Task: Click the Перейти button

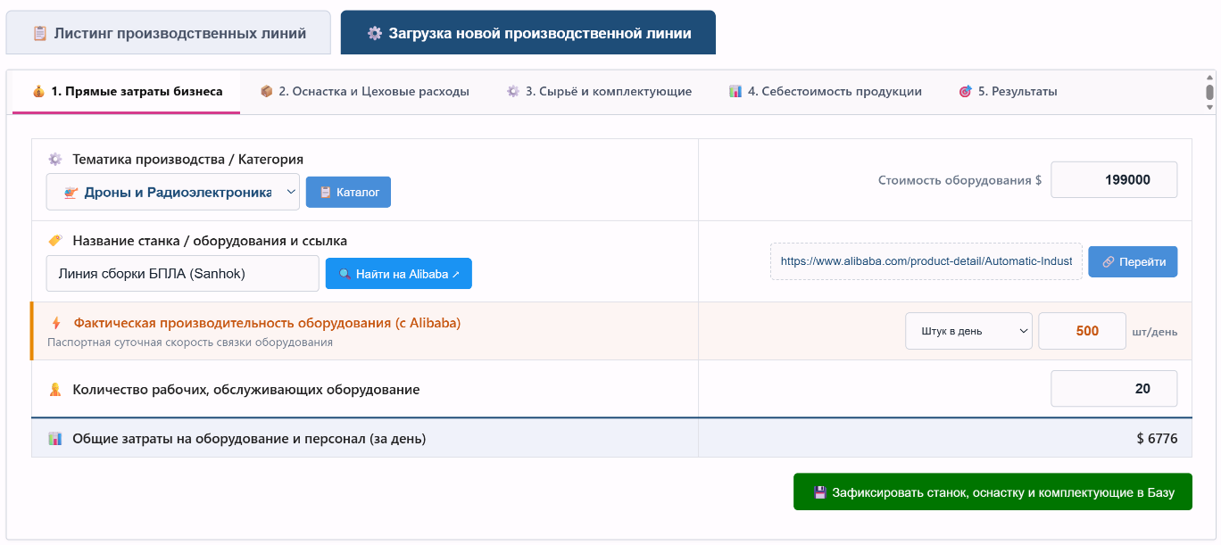Action: click(x=1133, y=262)
